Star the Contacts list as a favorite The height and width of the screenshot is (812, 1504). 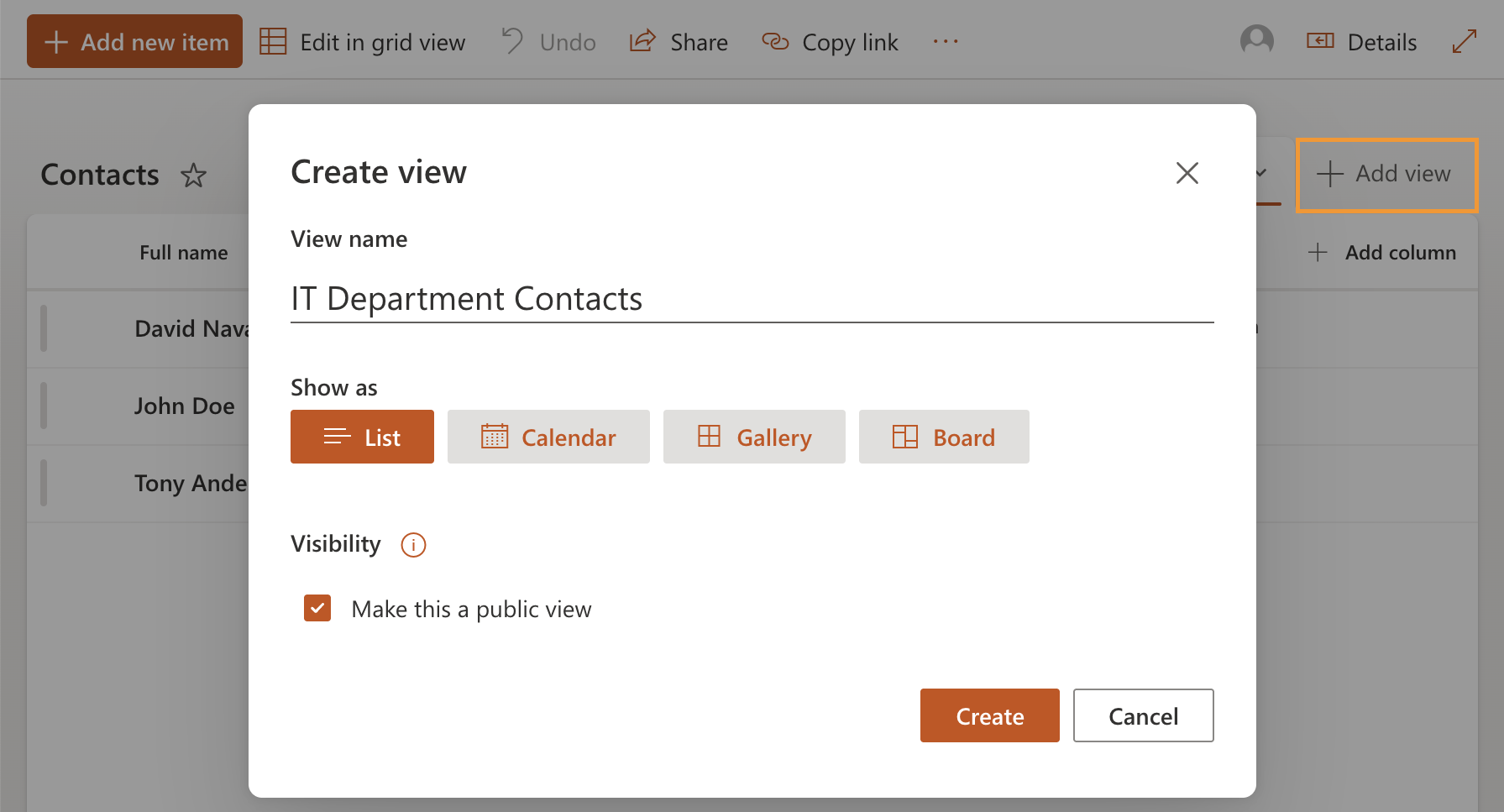pyautogui.click(x=193, y=175)
